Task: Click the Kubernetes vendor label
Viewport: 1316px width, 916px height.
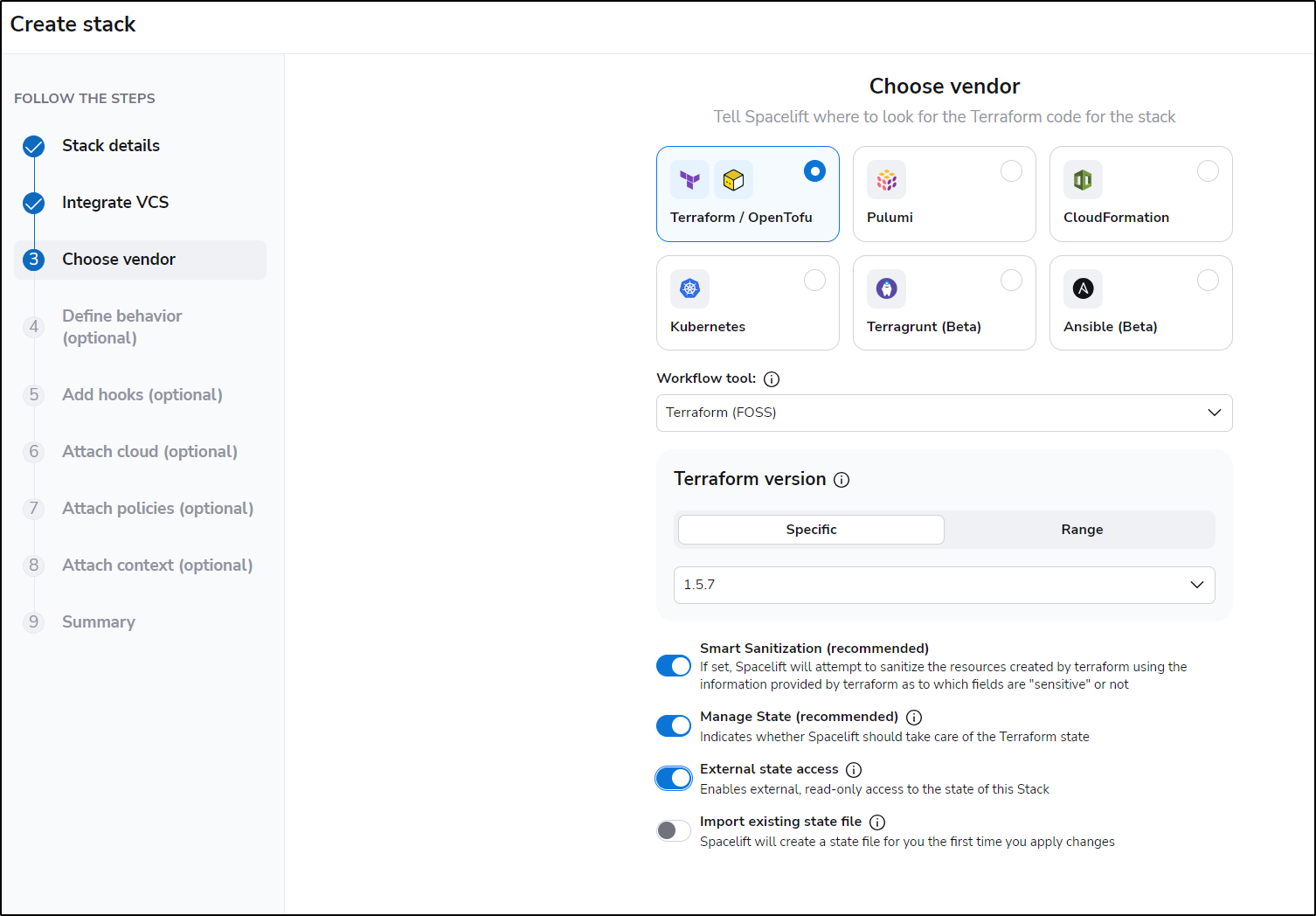Action: point(708,327)
